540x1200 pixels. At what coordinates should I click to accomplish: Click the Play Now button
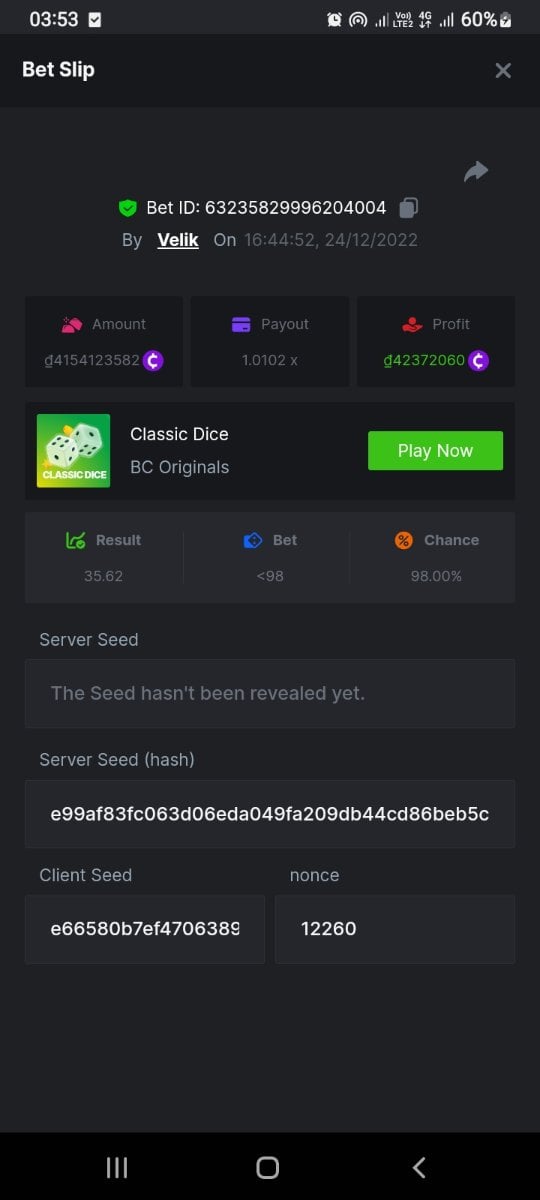[435, 451]
